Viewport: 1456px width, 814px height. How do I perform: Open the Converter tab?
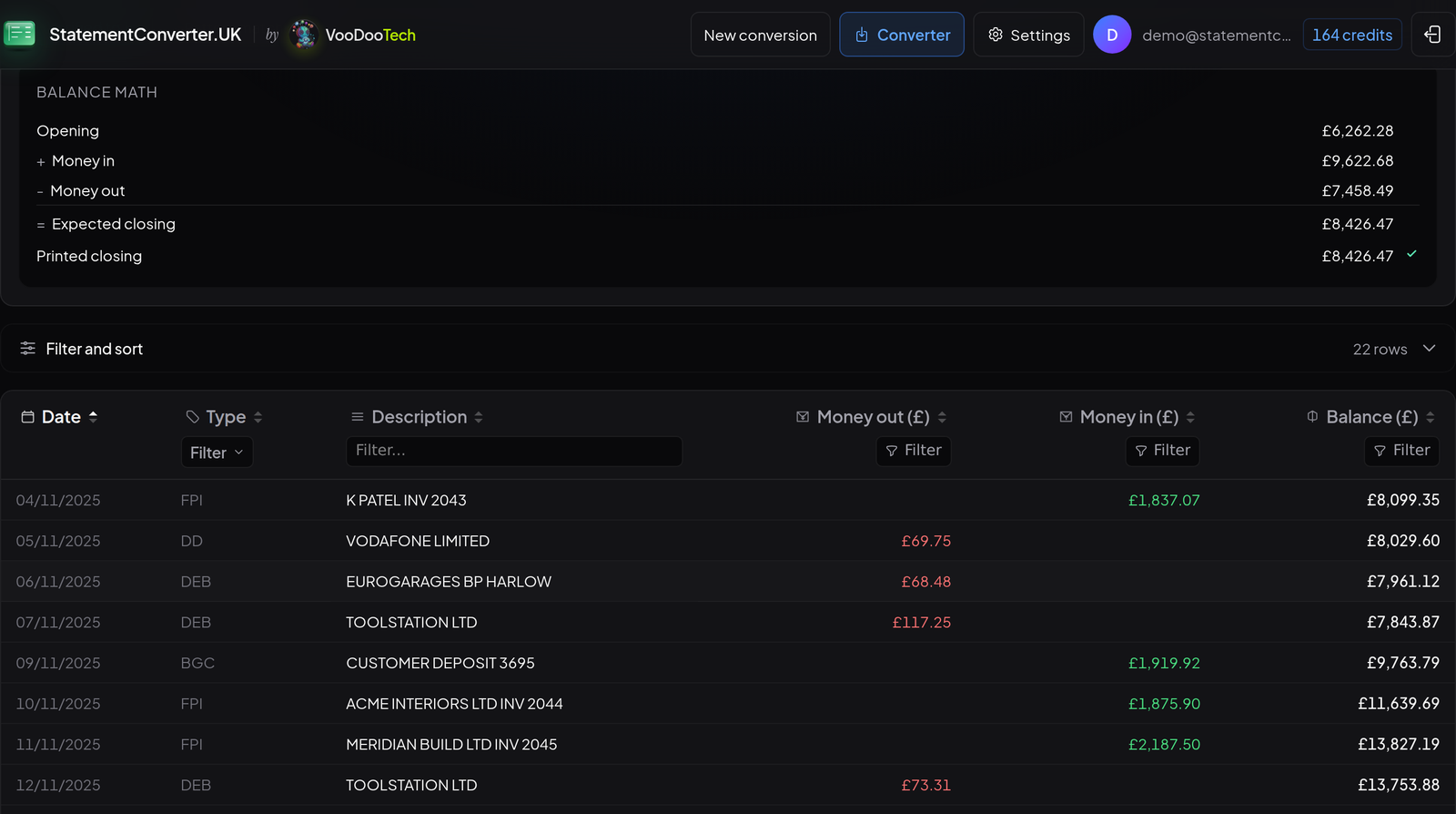pos(902,35)
